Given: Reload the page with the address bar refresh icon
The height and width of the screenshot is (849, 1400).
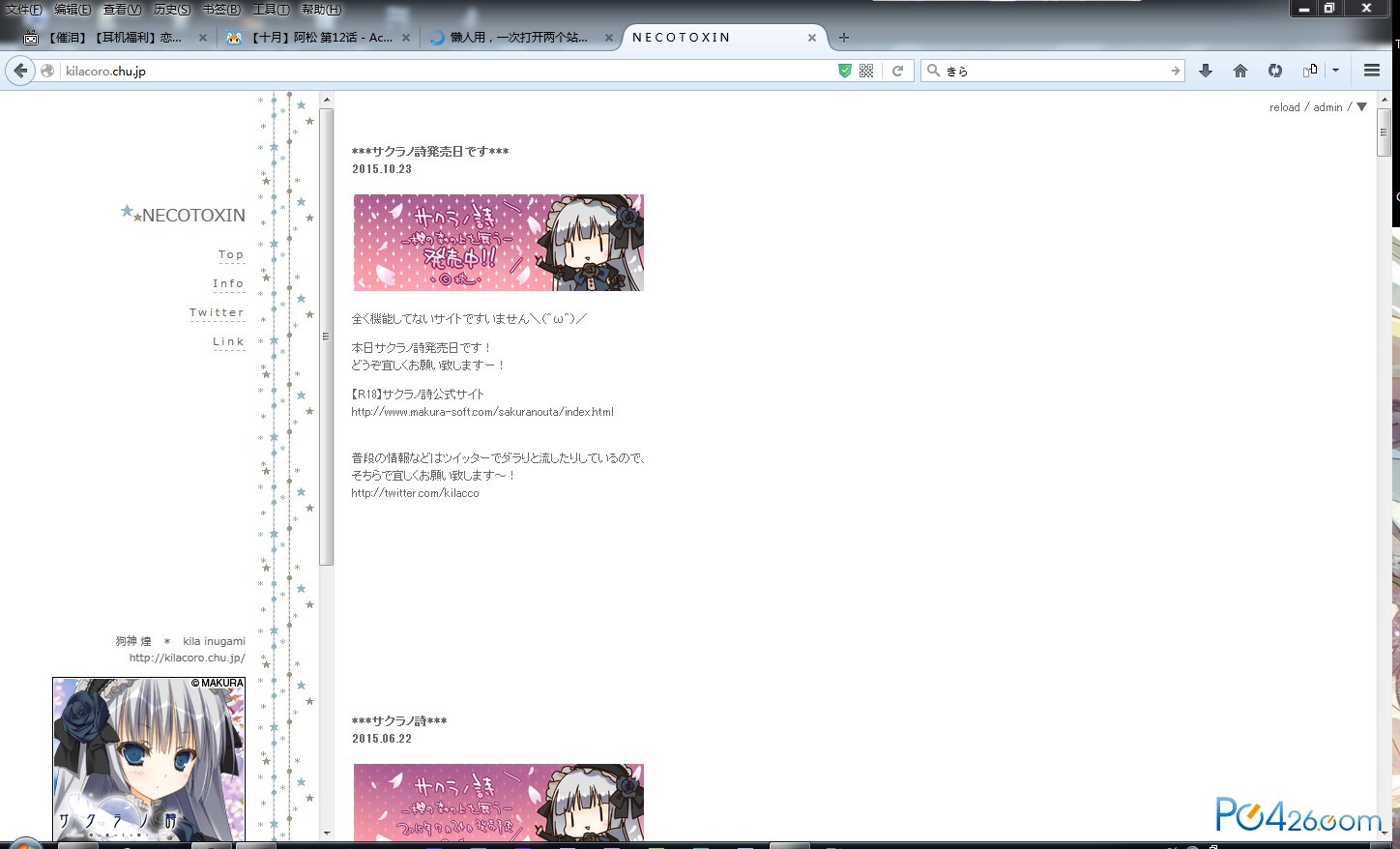Looking at the screenshot, I should (897, 71).
